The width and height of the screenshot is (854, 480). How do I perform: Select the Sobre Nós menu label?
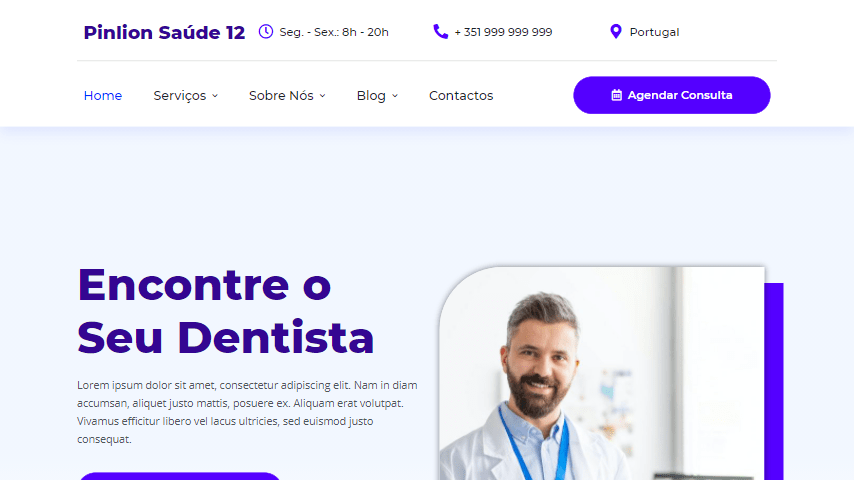(x=281, y=95)
